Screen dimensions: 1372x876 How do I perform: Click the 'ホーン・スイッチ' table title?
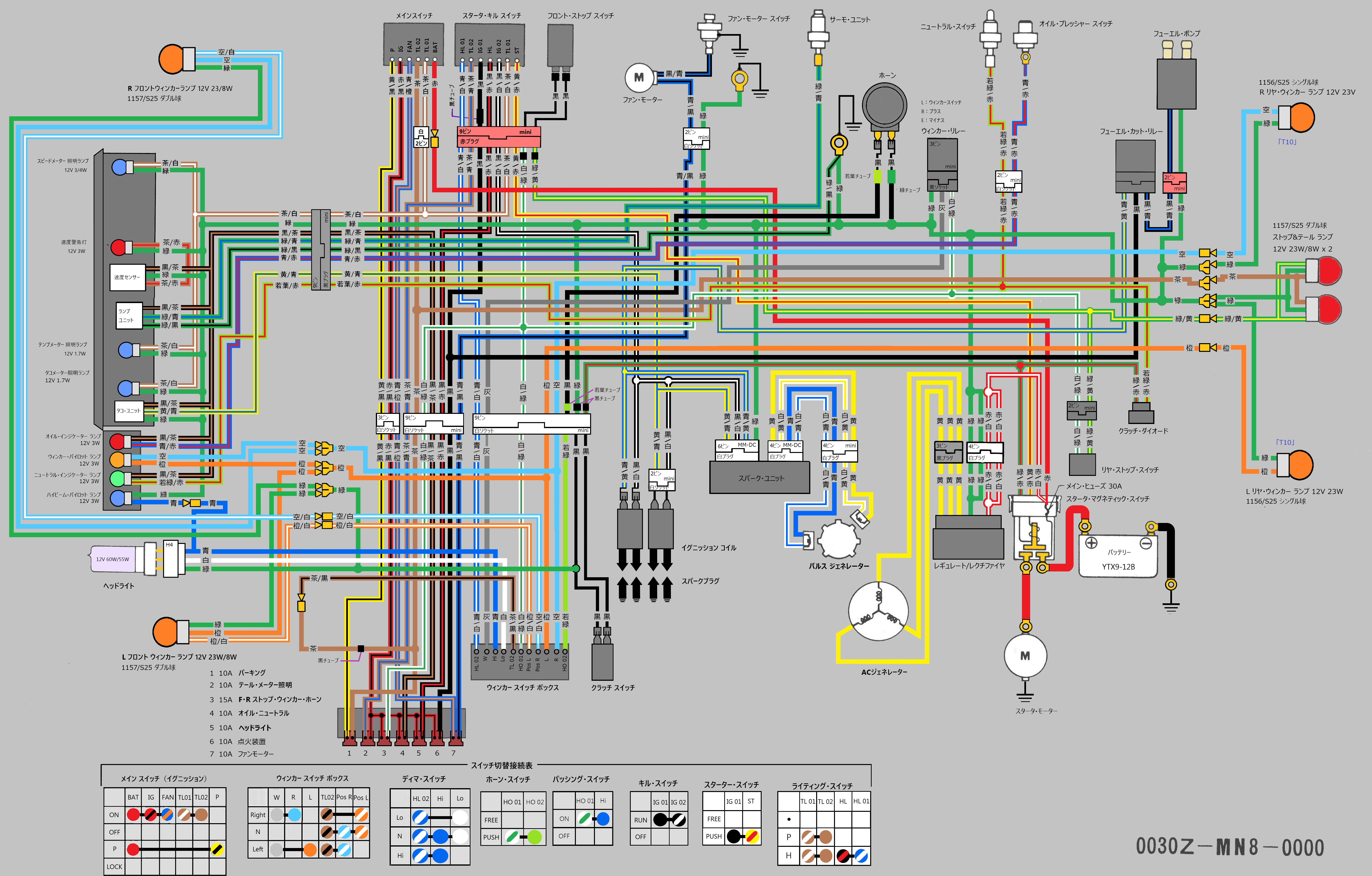[x=508, y=779]
